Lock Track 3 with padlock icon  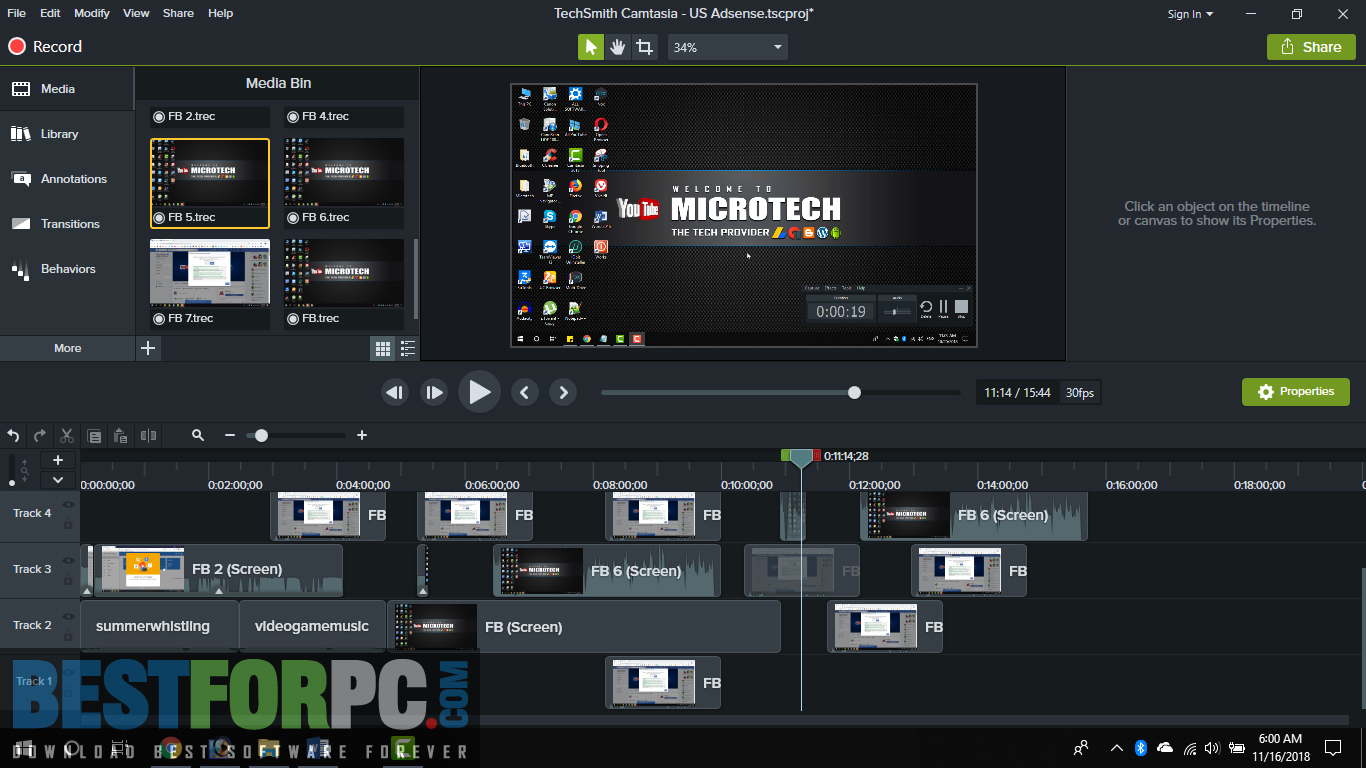[x=69, y=580]
